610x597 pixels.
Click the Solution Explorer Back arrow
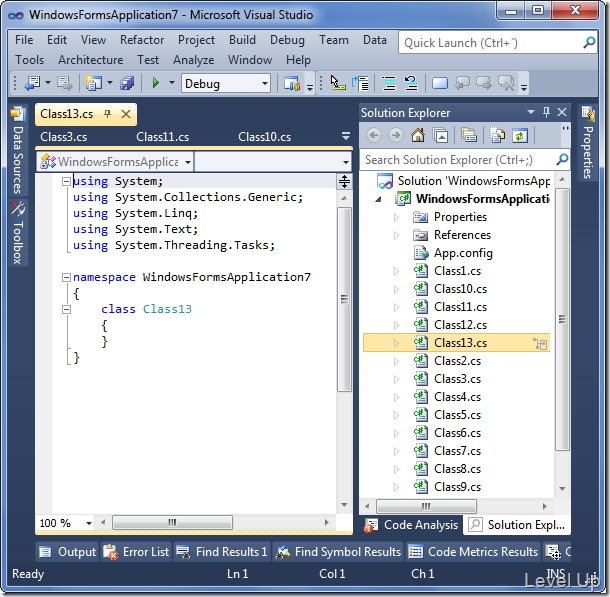(374, 135)
